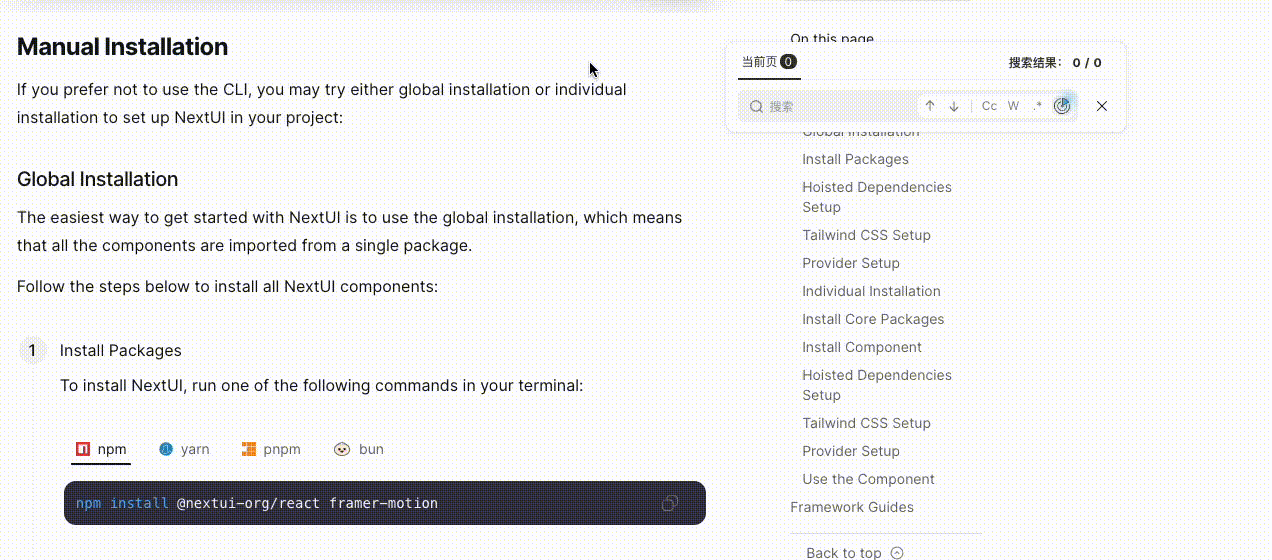Select the 当前页 current page tab
This screenshot has height=560, width=1272.
(769, 62)
